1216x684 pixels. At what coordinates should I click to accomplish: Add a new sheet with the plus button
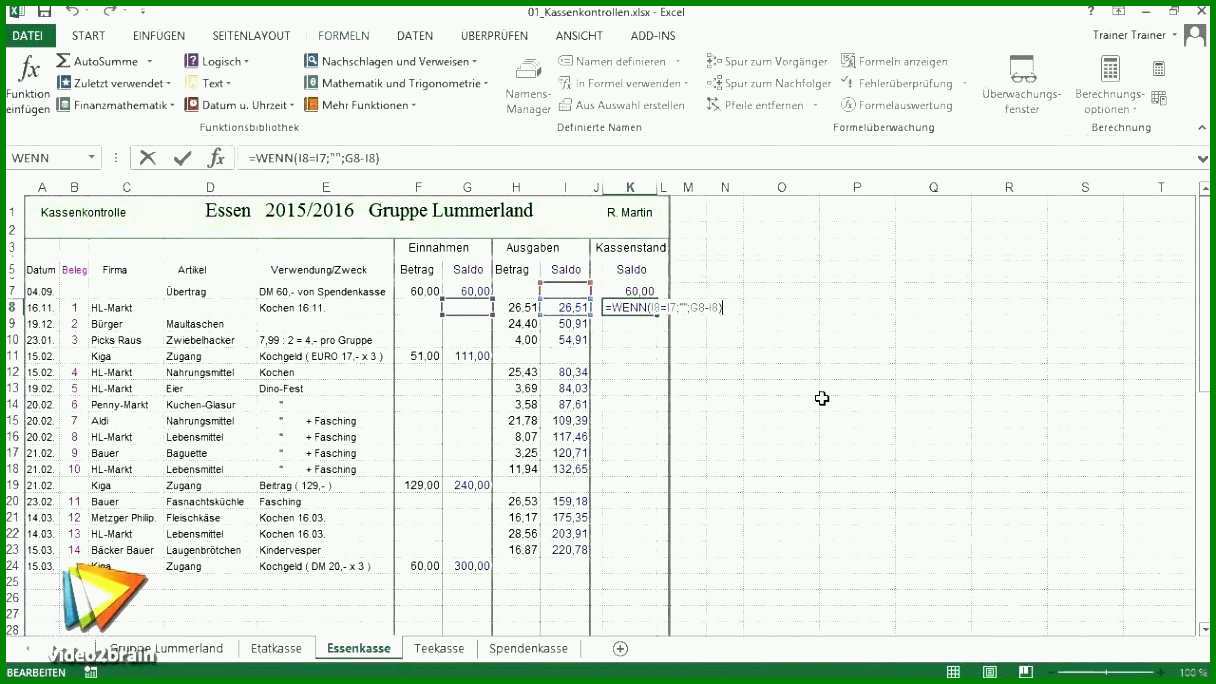pos(620,648)
